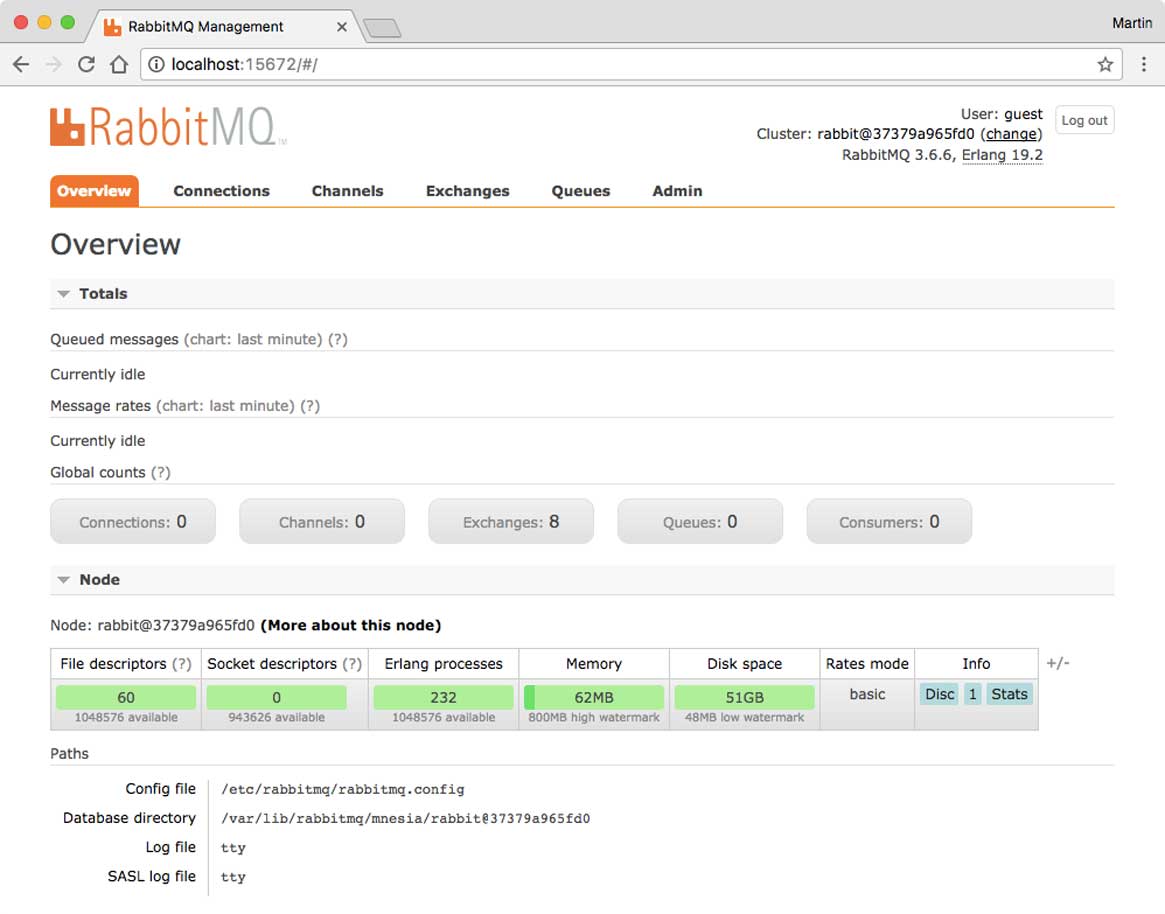Screen dimensions: 1165x914
Task: Close the RabbitMQ Management tab
Action: [342, 27]
